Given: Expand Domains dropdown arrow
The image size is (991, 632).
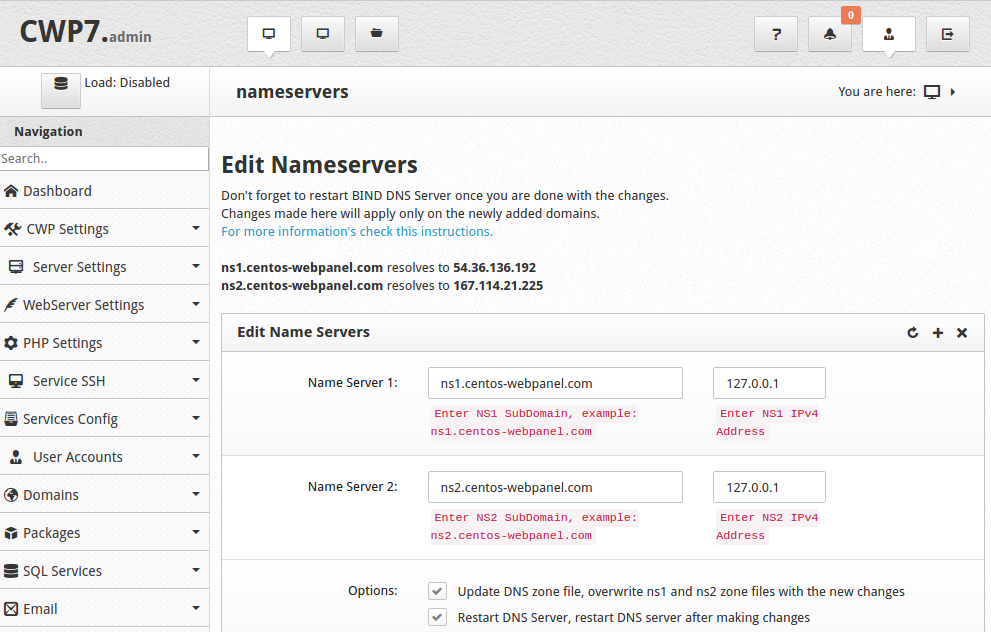Looking at the screenshot, I should tap(196, 494).
